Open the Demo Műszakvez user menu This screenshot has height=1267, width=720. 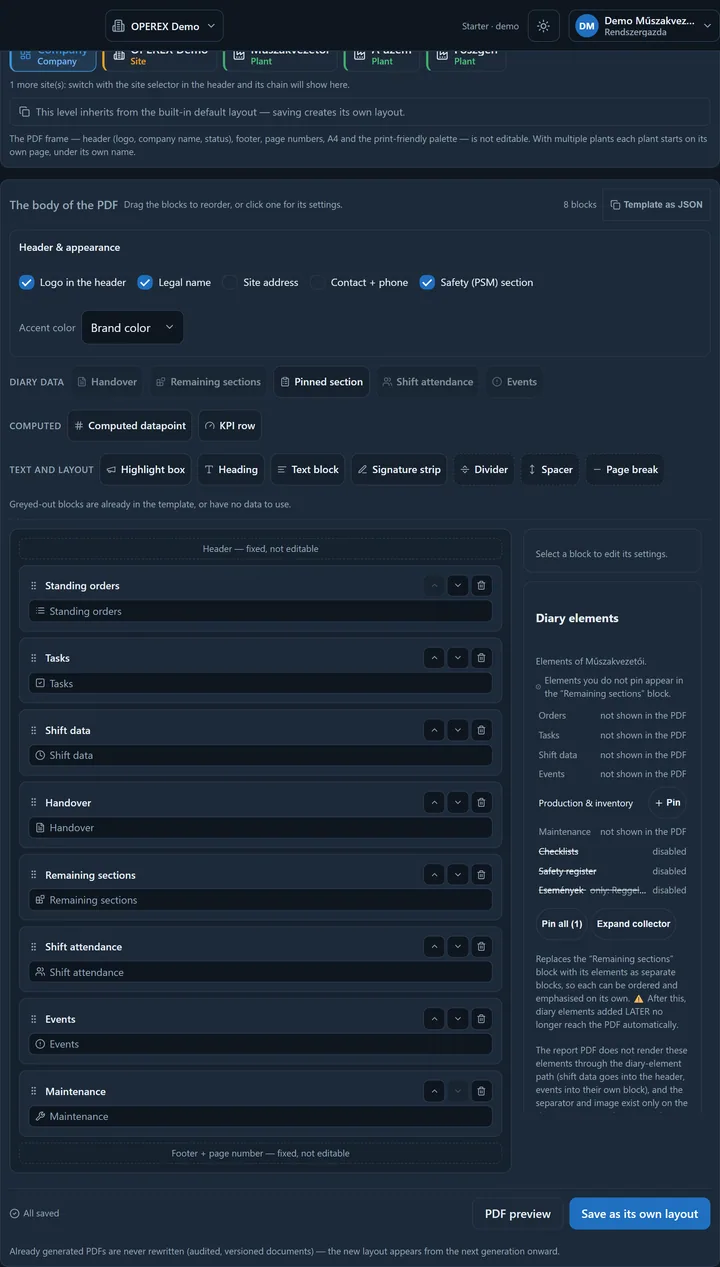coord(644,26)
